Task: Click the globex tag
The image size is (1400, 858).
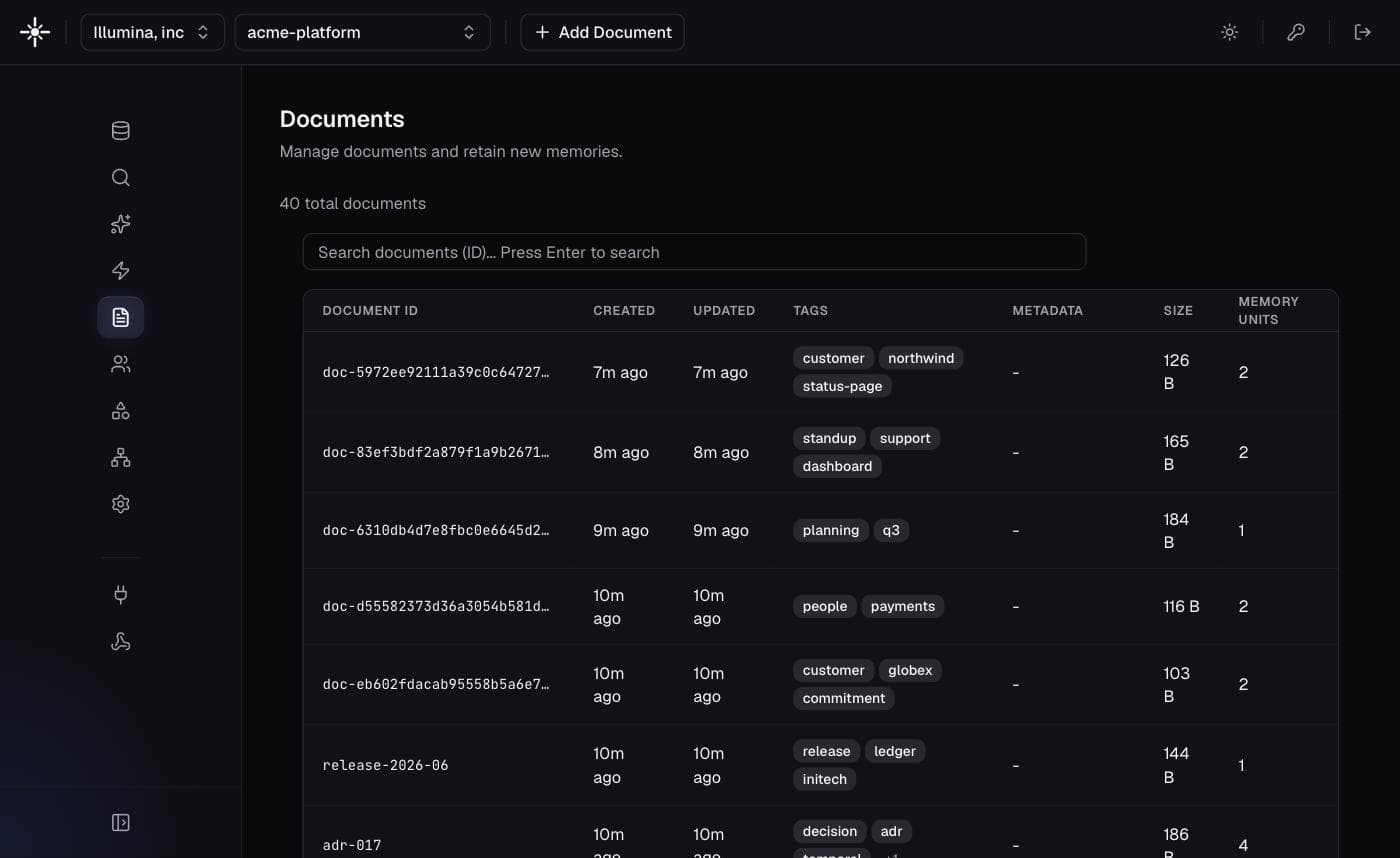Action: click(910, 670)
